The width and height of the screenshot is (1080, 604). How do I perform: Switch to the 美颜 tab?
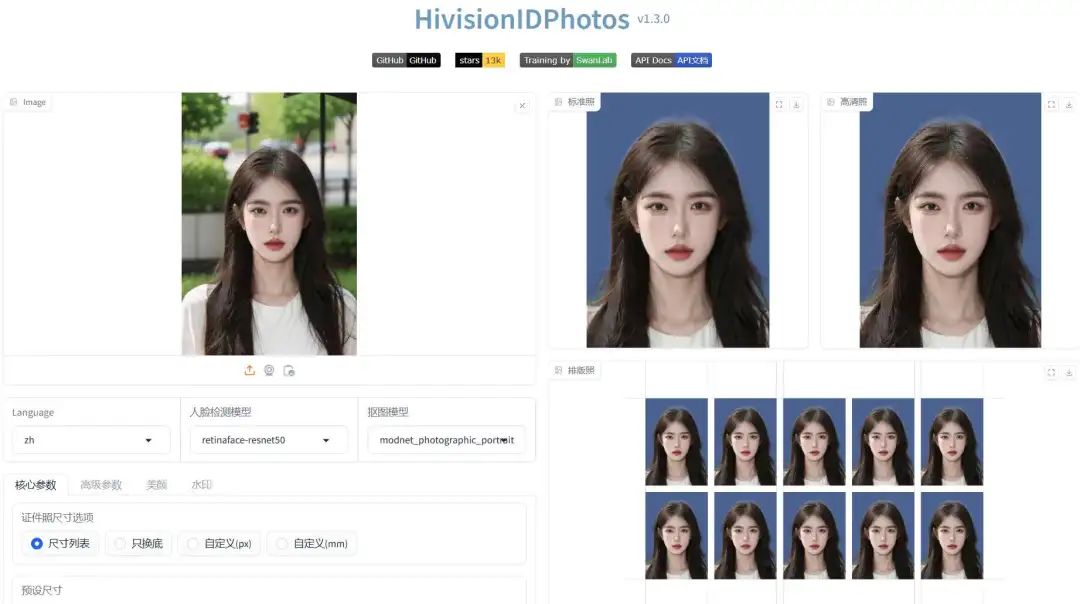pos(156,485)
